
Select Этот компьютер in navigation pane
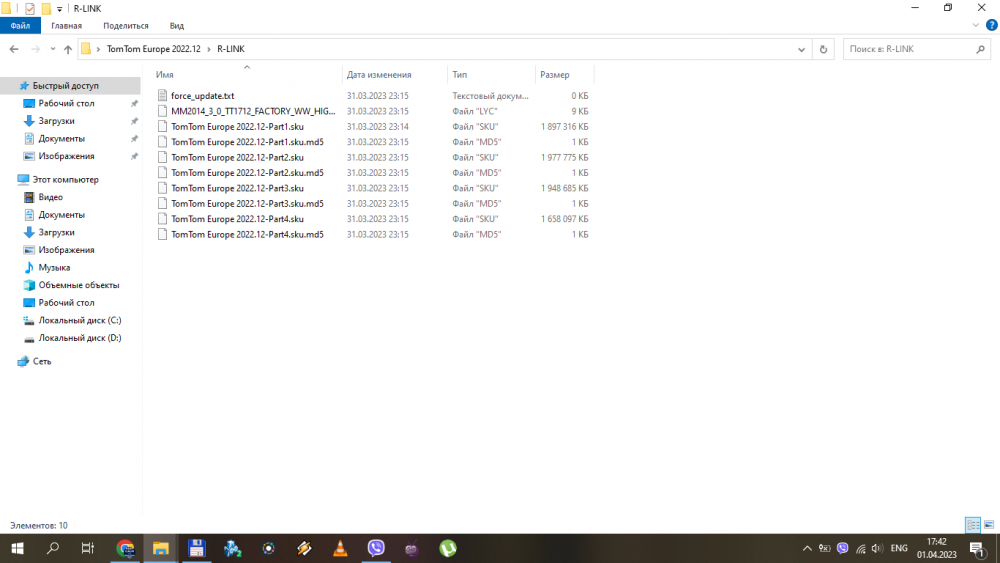[65, 180]
